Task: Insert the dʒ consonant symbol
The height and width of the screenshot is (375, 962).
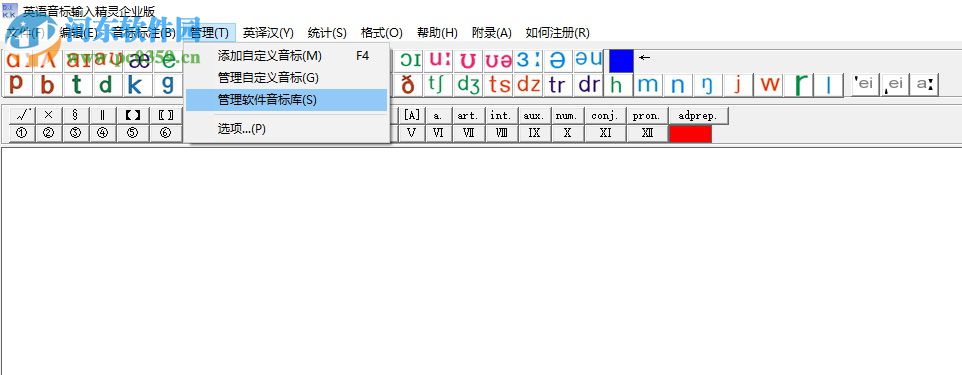Action: (x=468, y=84)
